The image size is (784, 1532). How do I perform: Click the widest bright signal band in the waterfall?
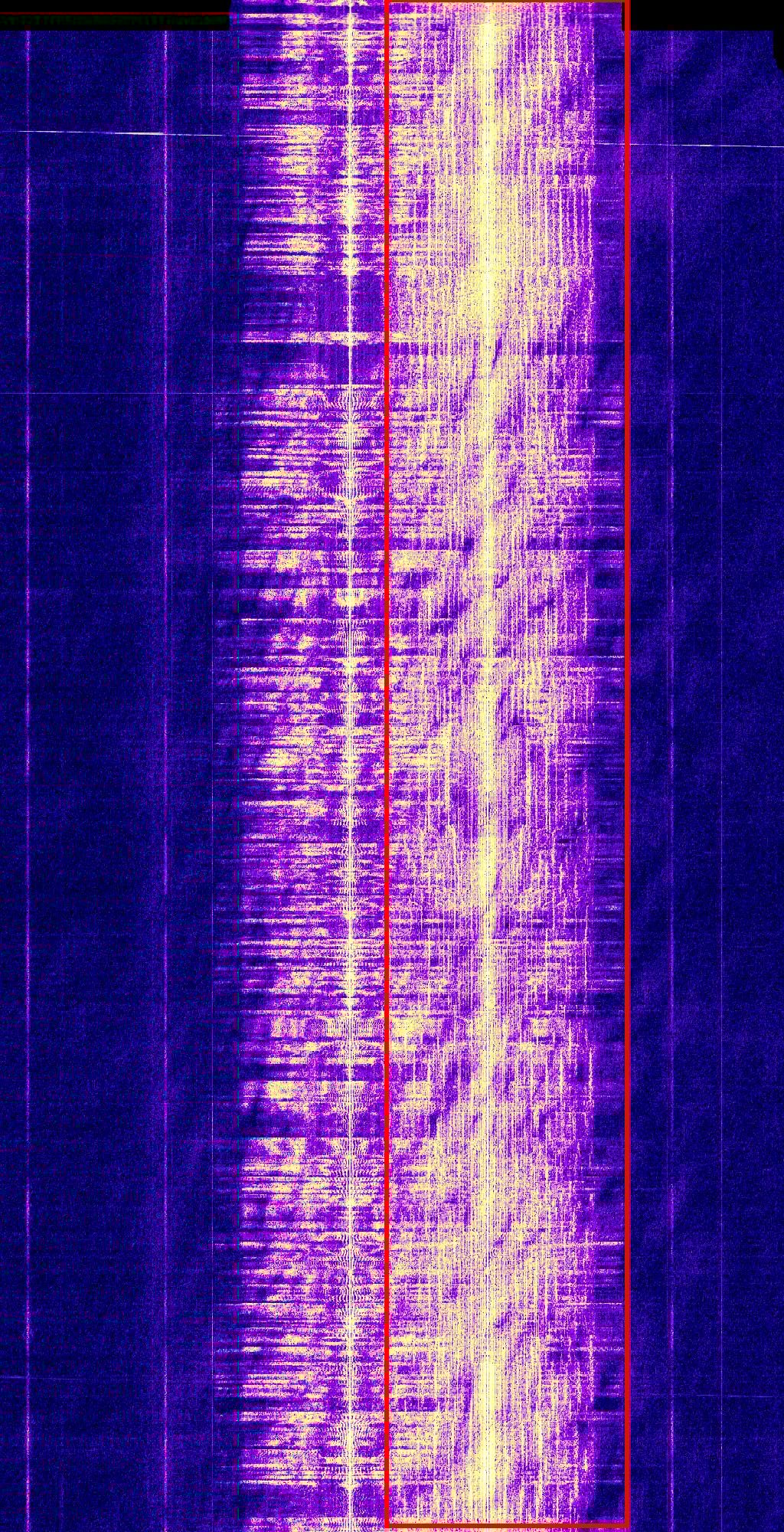point(506,766)
